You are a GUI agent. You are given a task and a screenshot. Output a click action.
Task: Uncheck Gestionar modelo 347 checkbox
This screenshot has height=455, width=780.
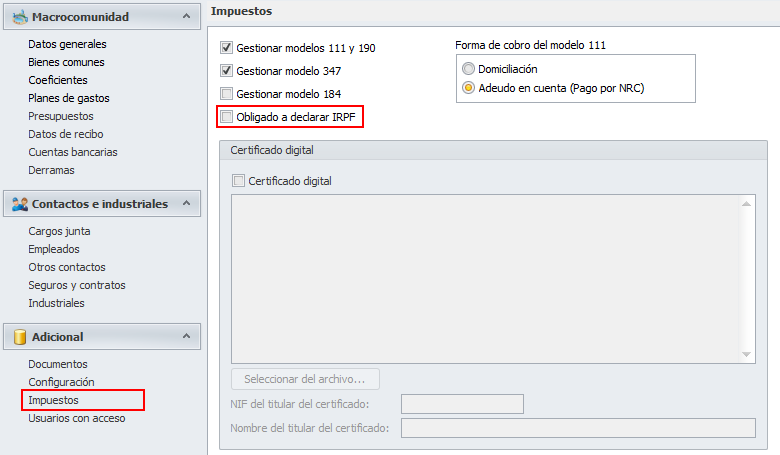(x=226, y=71)
